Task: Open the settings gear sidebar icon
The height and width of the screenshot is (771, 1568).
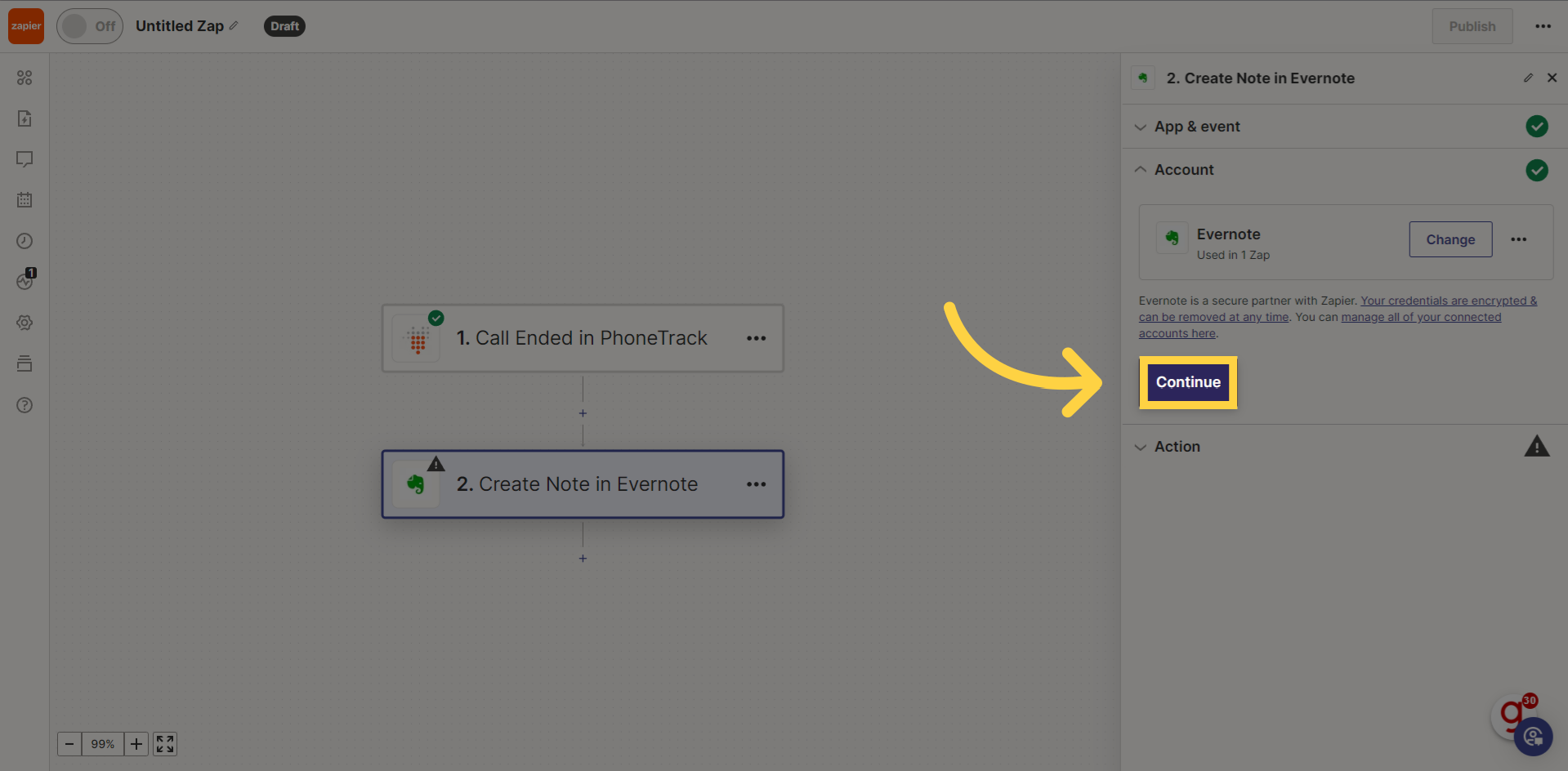Action: pyautogui.click(x=25, y=323)
